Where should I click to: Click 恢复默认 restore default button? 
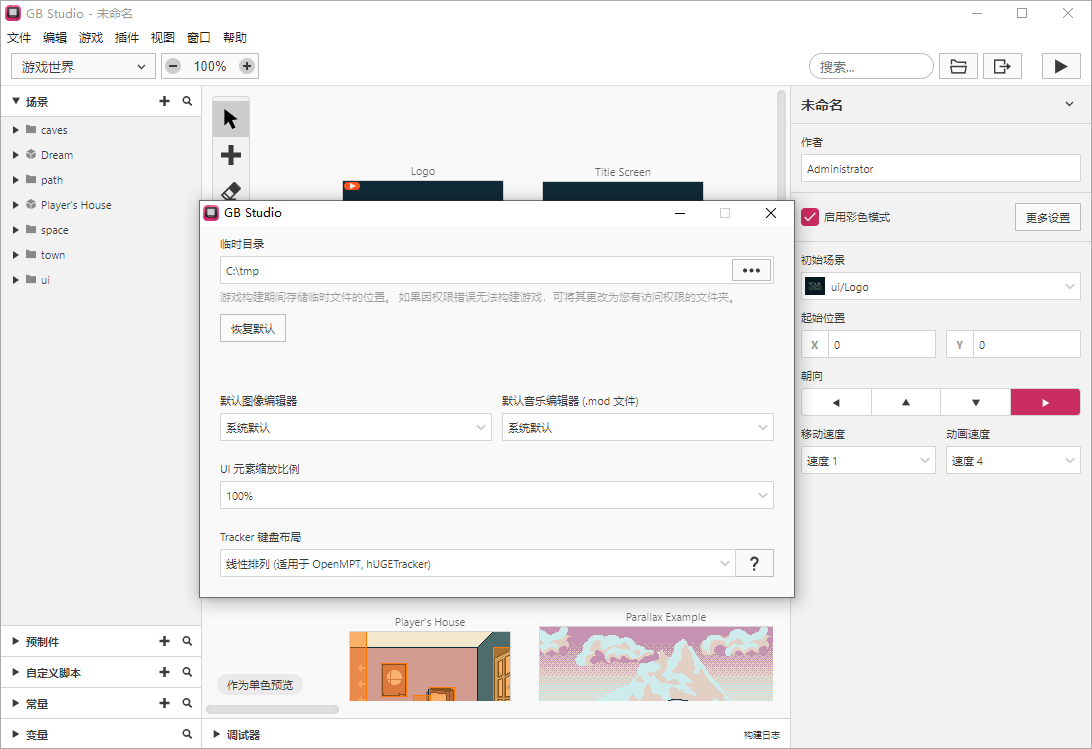point(253,328)
